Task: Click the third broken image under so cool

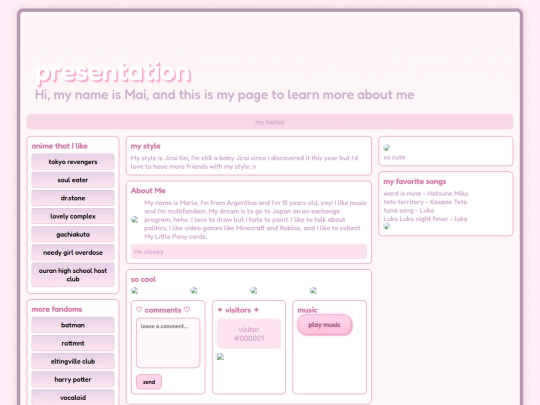Action: pos(254,291)
